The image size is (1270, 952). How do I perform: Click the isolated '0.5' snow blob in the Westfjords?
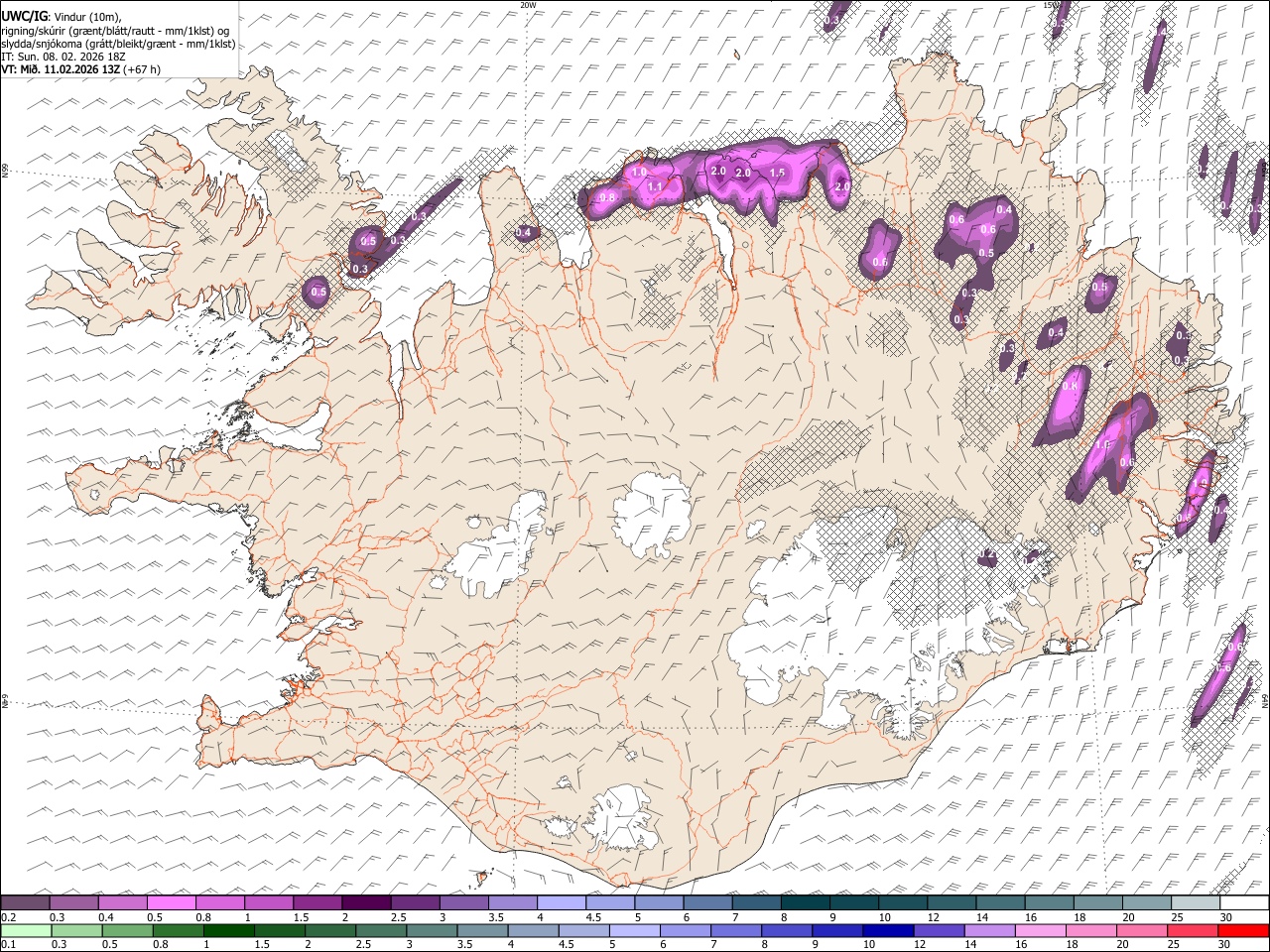tap(318, 292)
